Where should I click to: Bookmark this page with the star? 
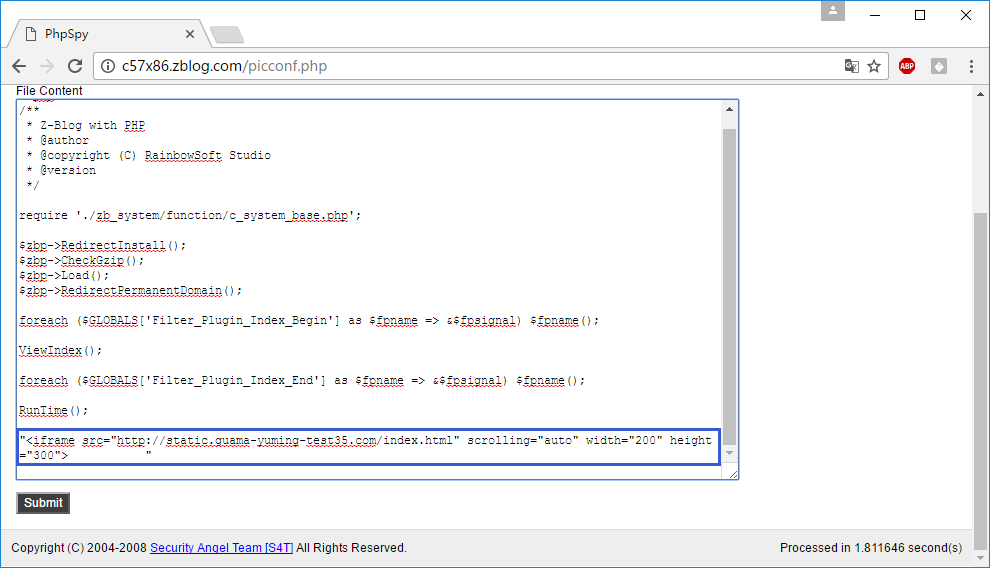coord(874,66)
